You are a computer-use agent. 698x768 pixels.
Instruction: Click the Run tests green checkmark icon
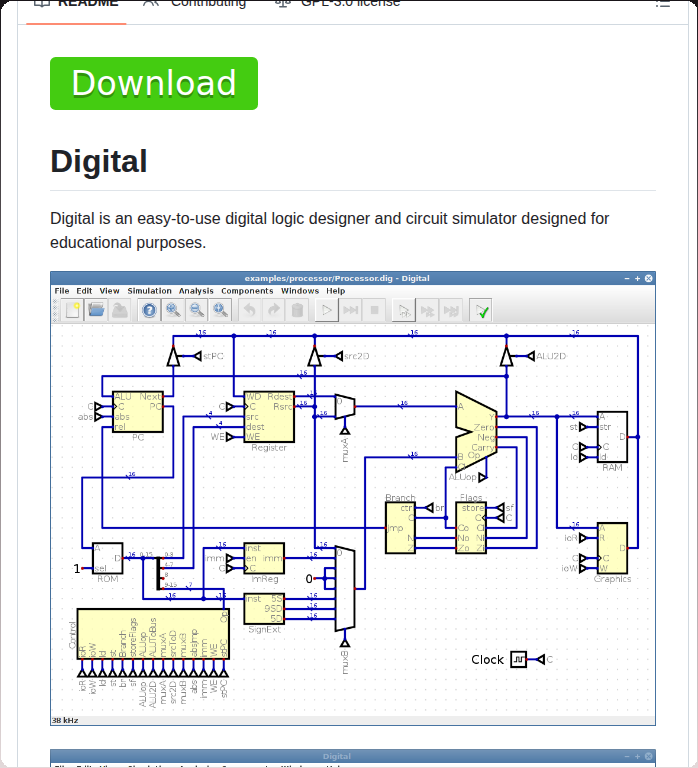pos(481,310)
